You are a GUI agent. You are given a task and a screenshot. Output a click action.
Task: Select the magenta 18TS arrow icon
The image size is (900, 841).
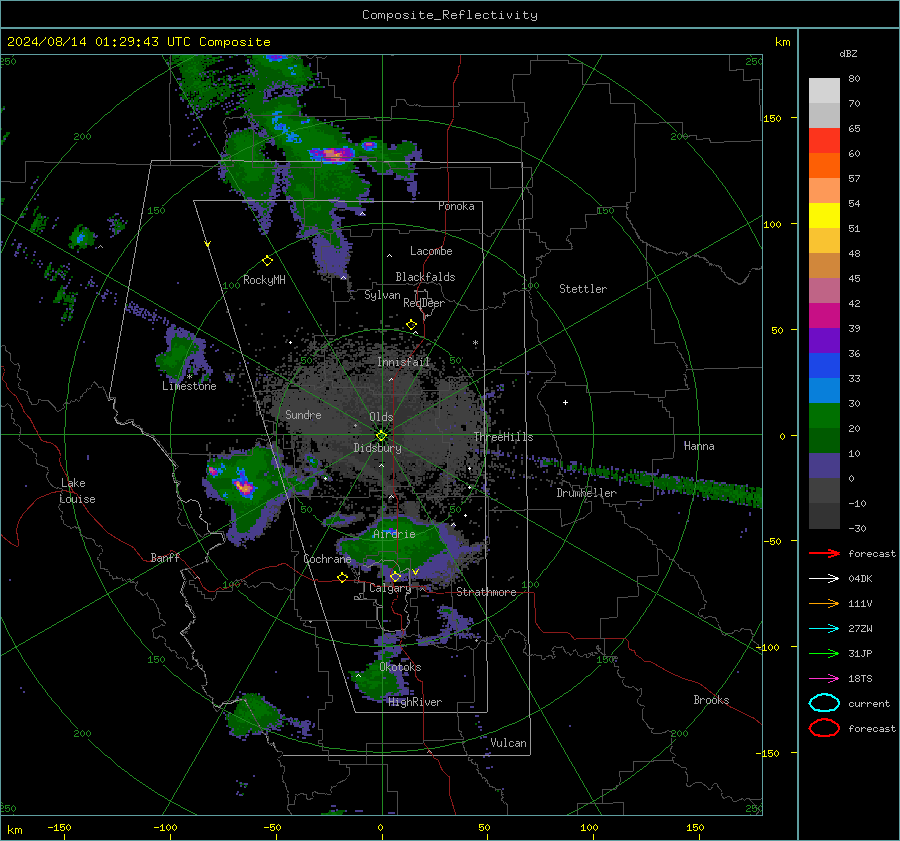coord(824,679)
